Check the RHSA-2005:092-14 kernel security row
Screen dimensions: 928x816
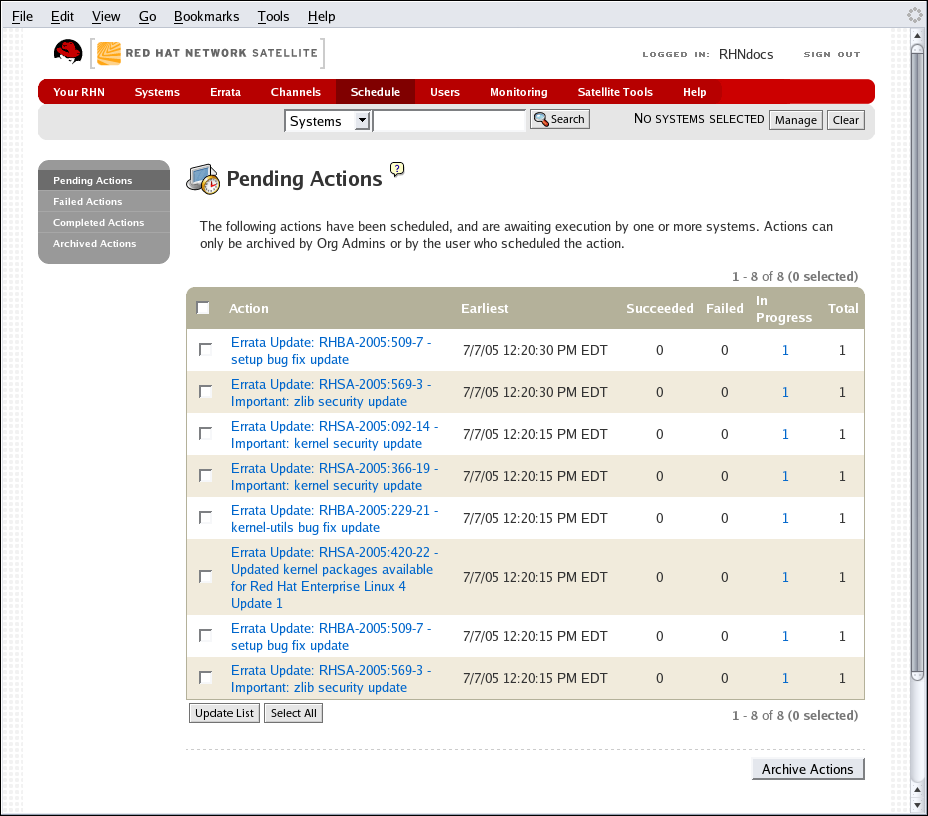point(205,434)
